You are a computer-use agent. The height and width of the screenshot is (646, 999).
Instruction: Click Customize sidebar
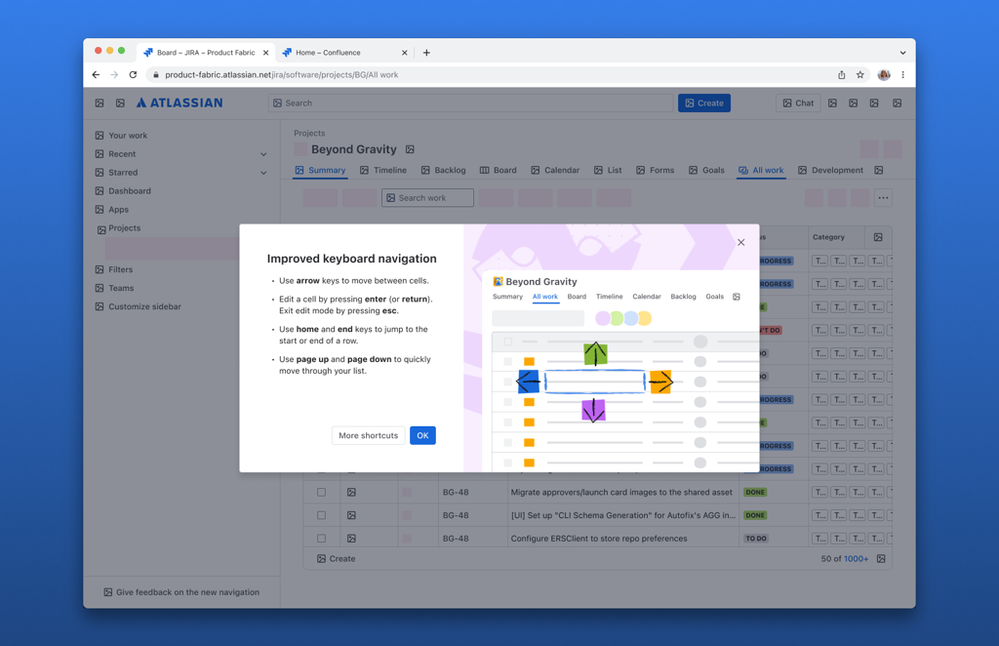[138, 306]
